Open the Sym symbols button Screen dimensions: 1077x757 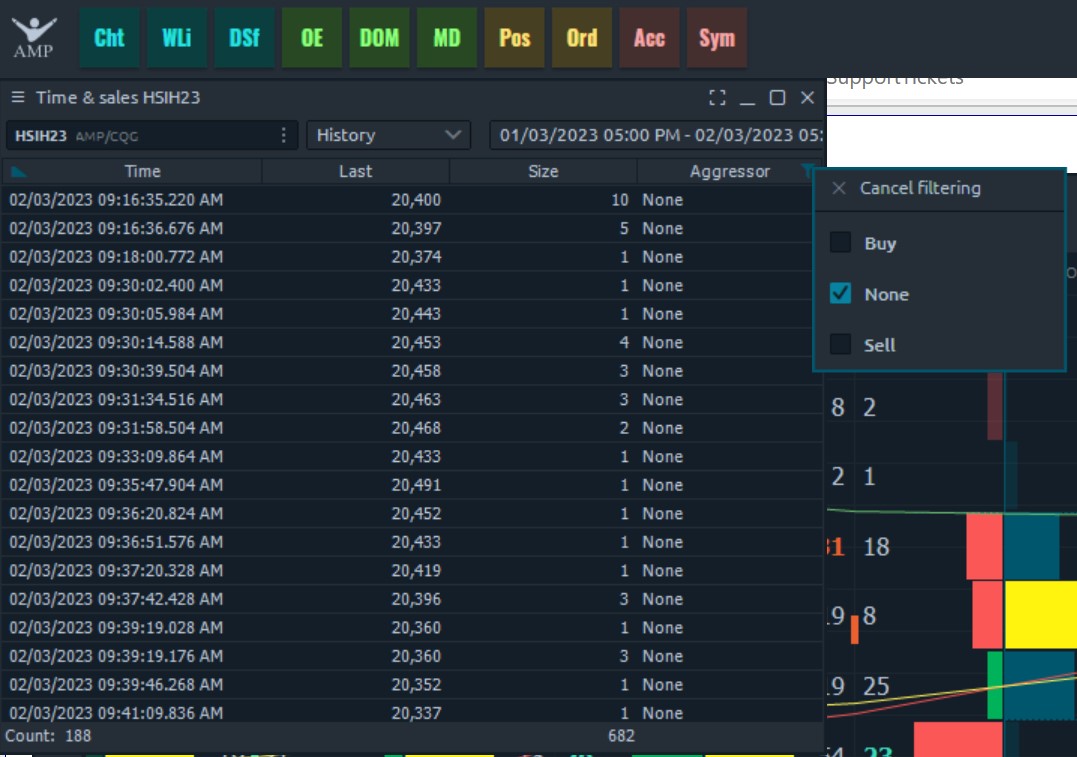pyautogui.click(x=717, y=38)
